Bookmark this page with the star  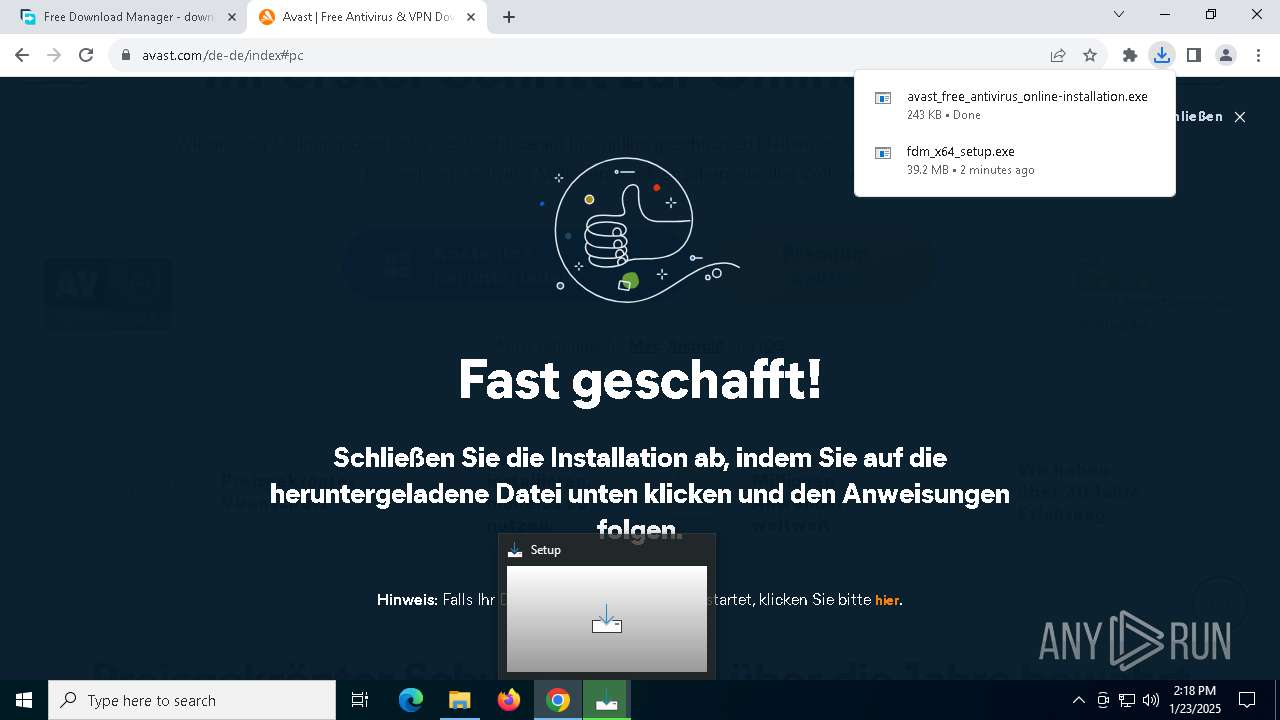pos(1090,56)
